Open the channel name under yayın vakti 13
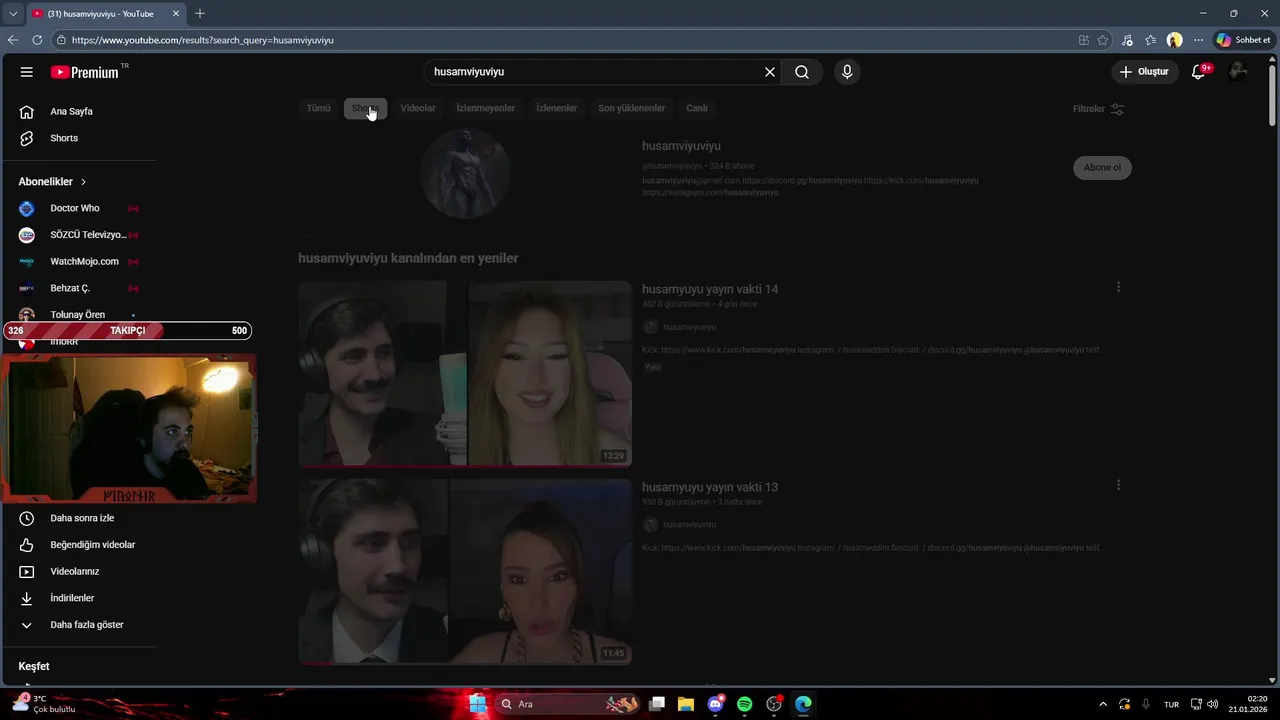Image resolution: width=1280 pixels, height=720 pixels. (x=689, y=524)
